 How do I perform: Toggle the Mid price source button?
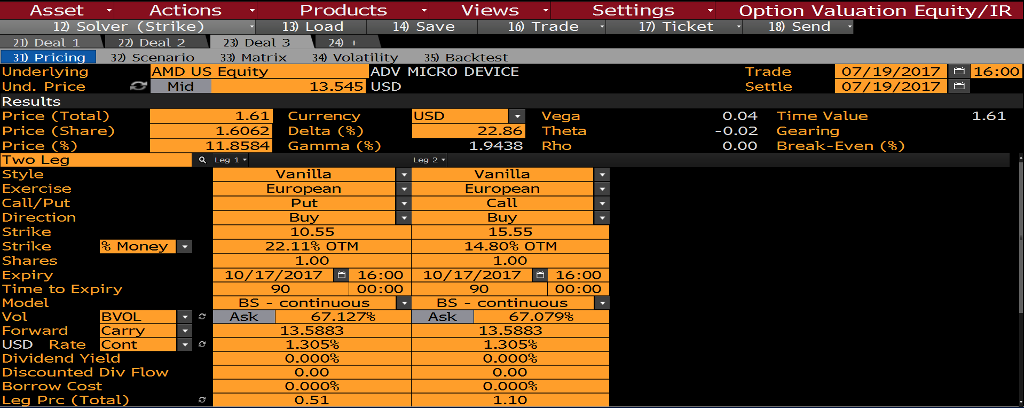pos(181,86)
